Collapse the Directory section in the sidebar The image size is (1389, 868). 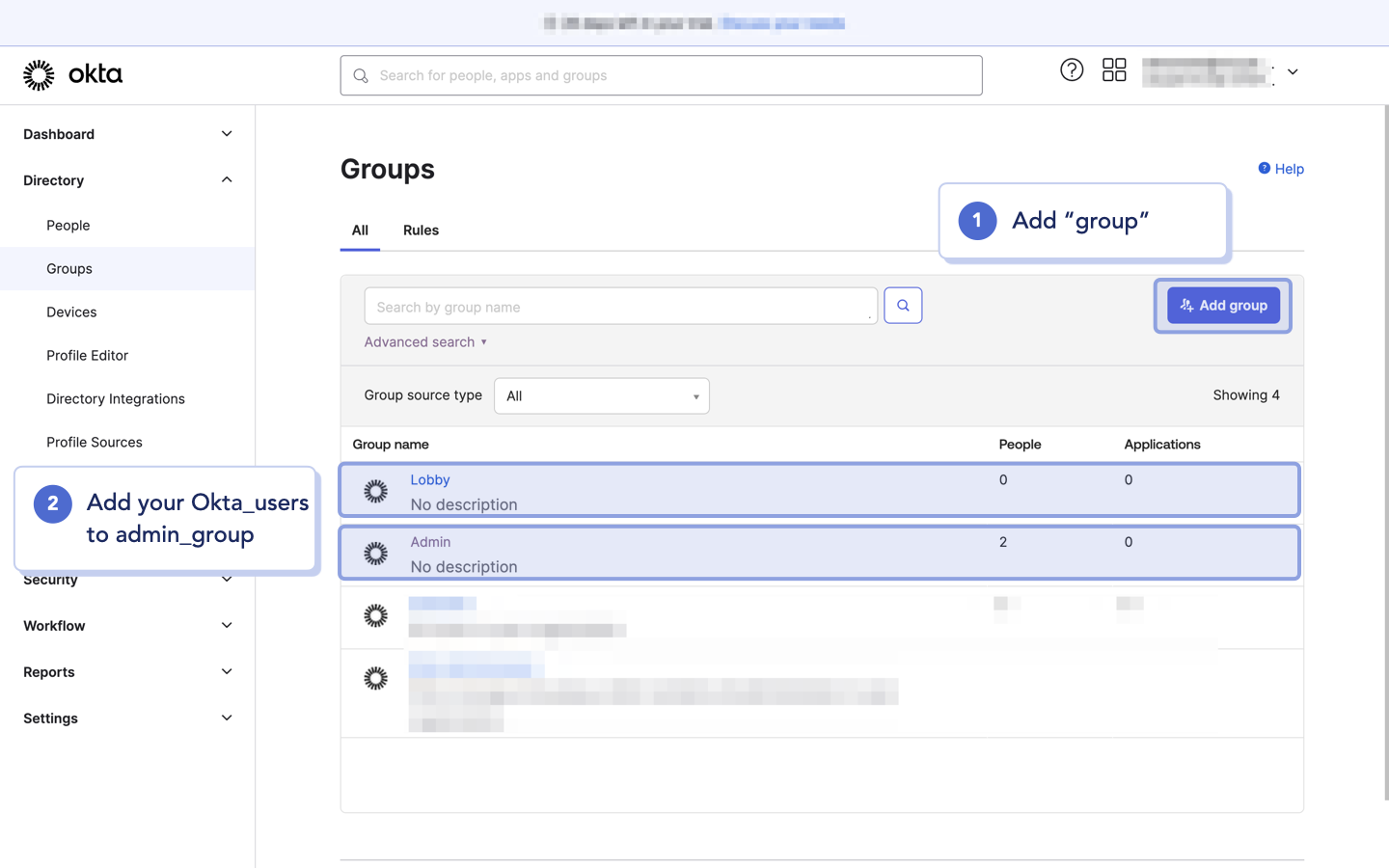tap(226, 179)
